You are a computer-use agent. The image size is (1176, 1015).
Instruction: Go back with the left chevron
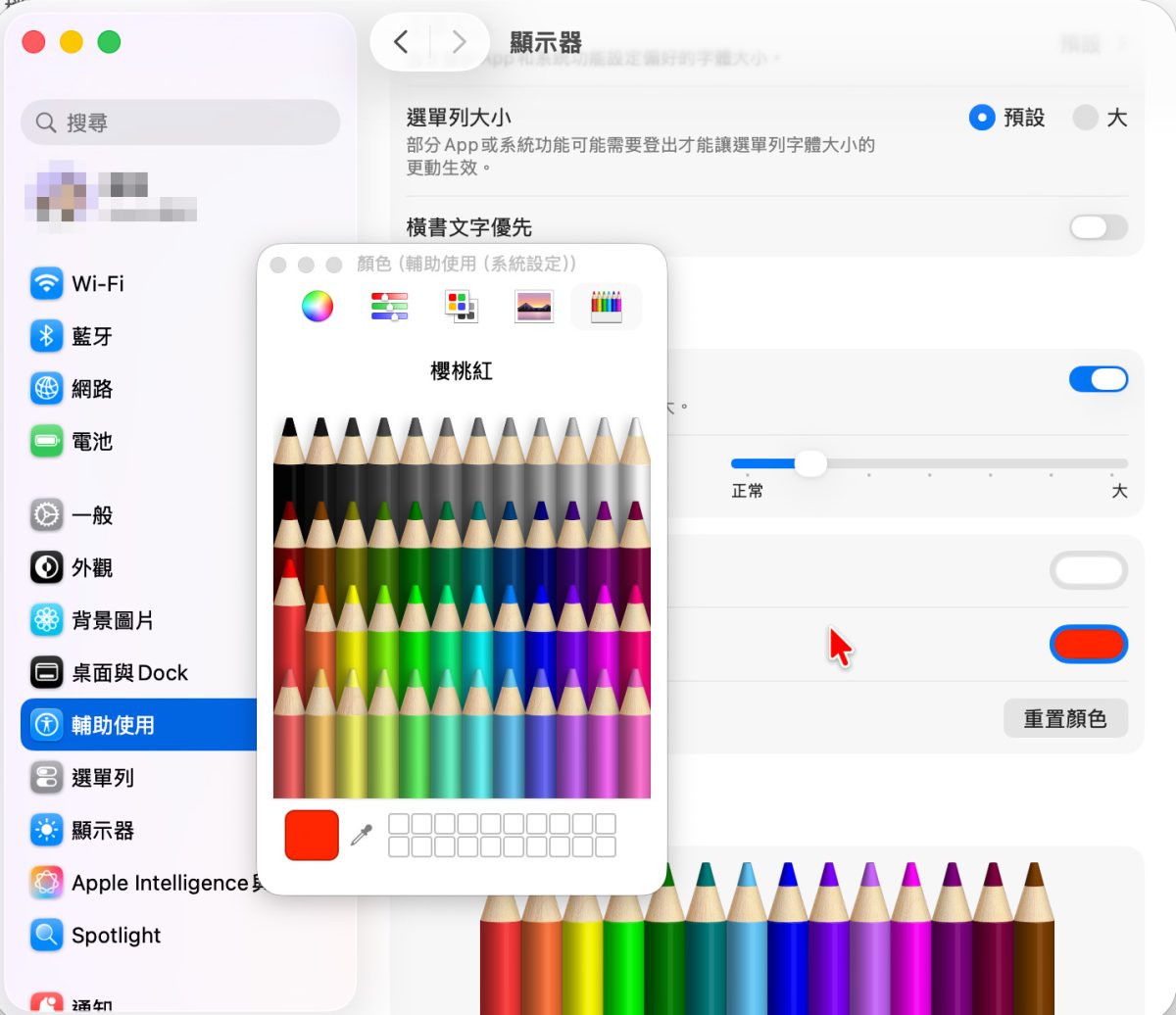pyautogui.click(x=400, y=41)
